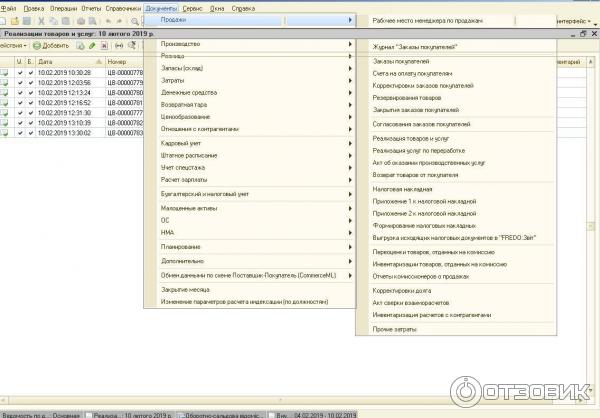Click document icon of row 10.02.2019 12:31:30
Screen dimensions: 600x418
pos(4,113)
